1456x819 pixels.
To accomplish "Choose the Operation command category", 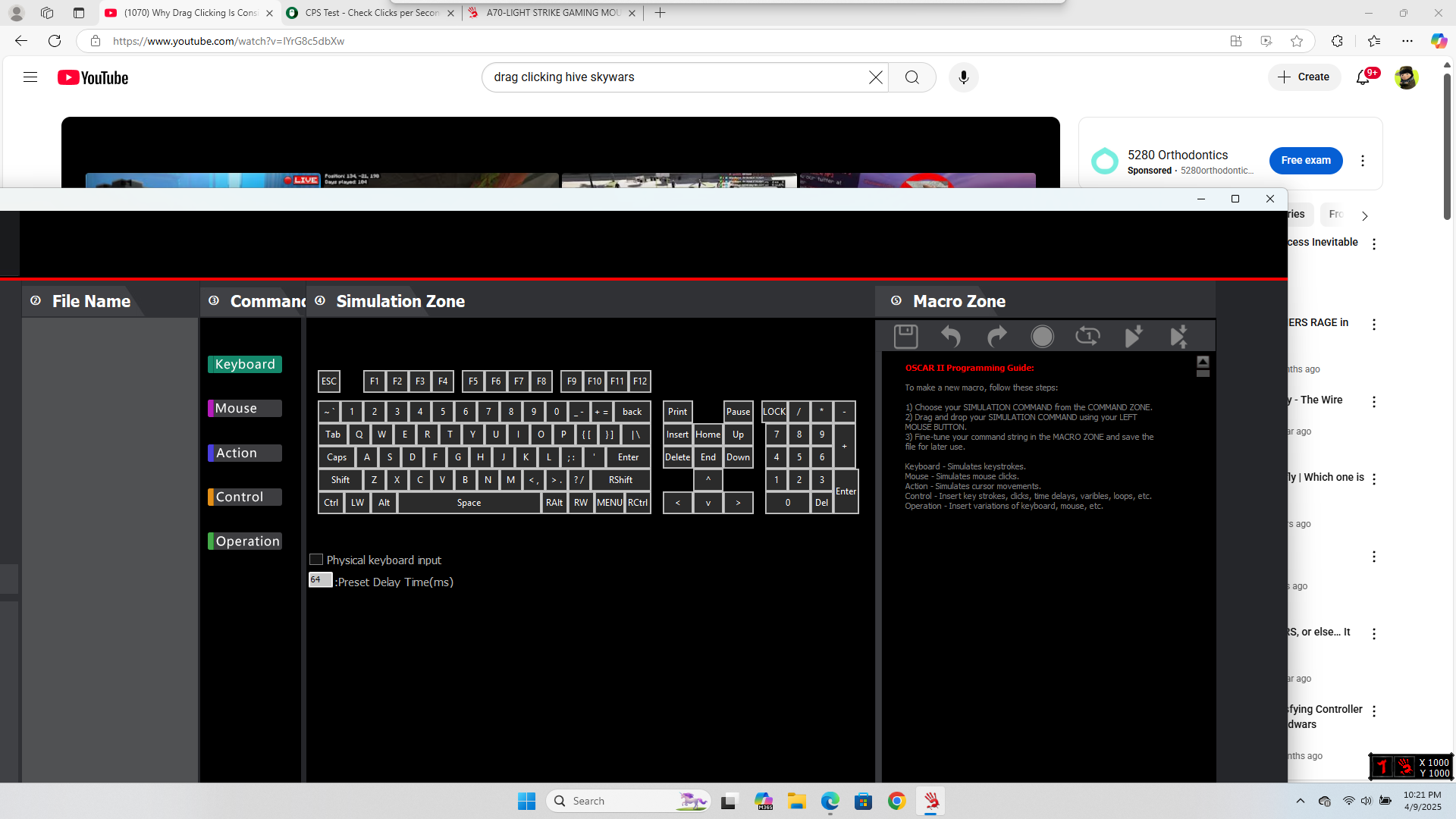I will click(245, 541).
